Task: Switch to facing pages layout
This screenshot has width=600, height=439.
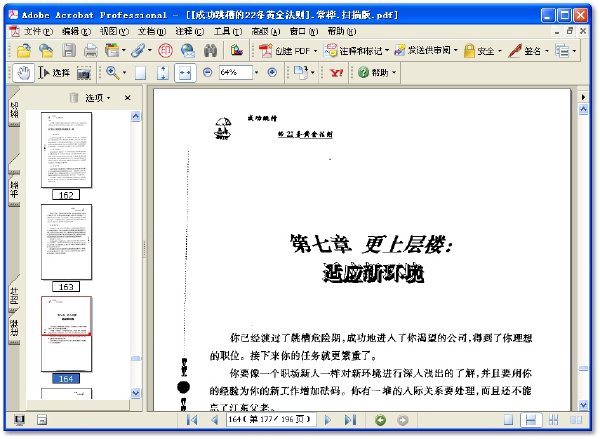Action: pyautogui.click(x=576, y=420)
